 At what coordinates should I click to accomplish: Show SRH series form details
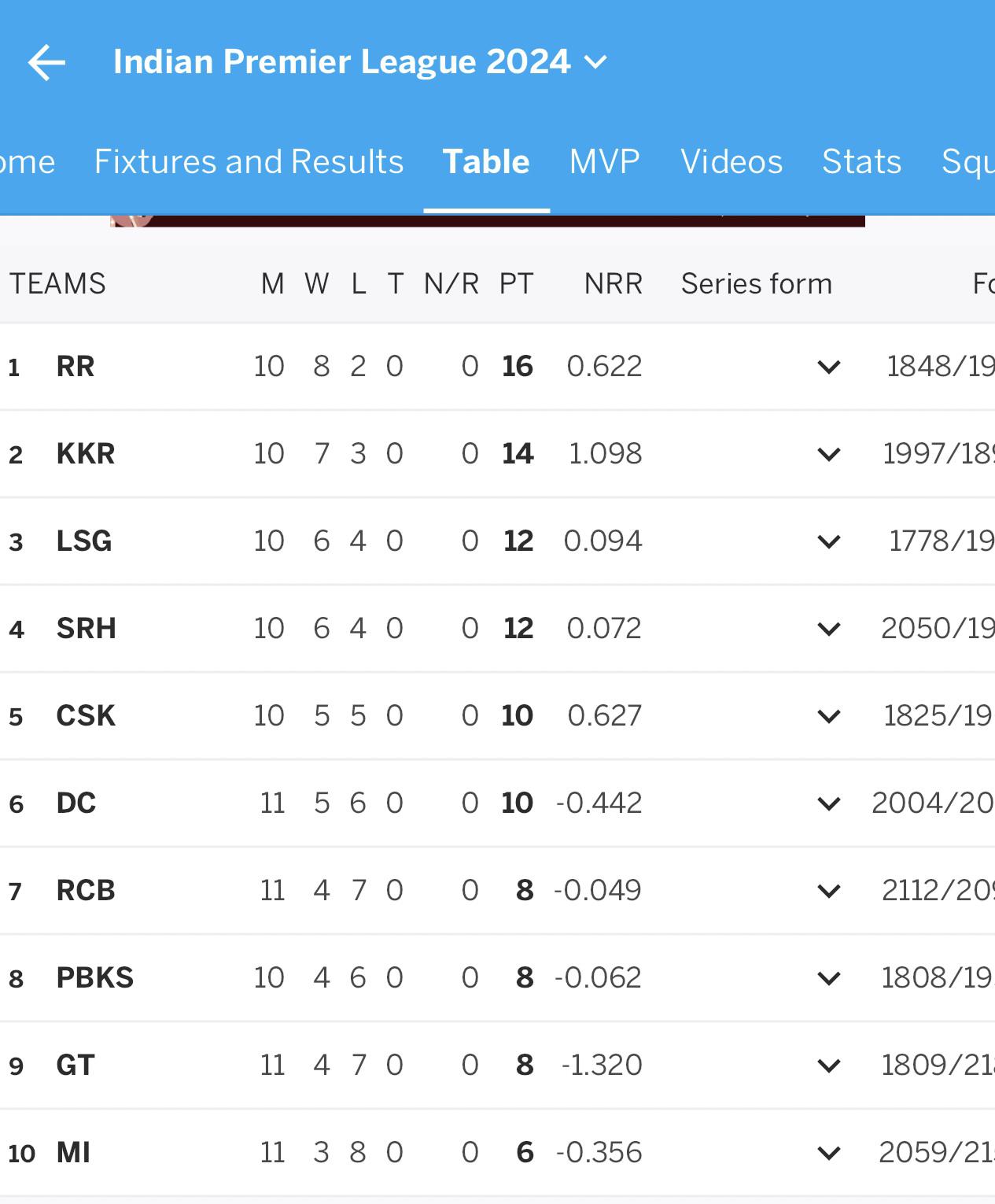[x=829, y=629]
